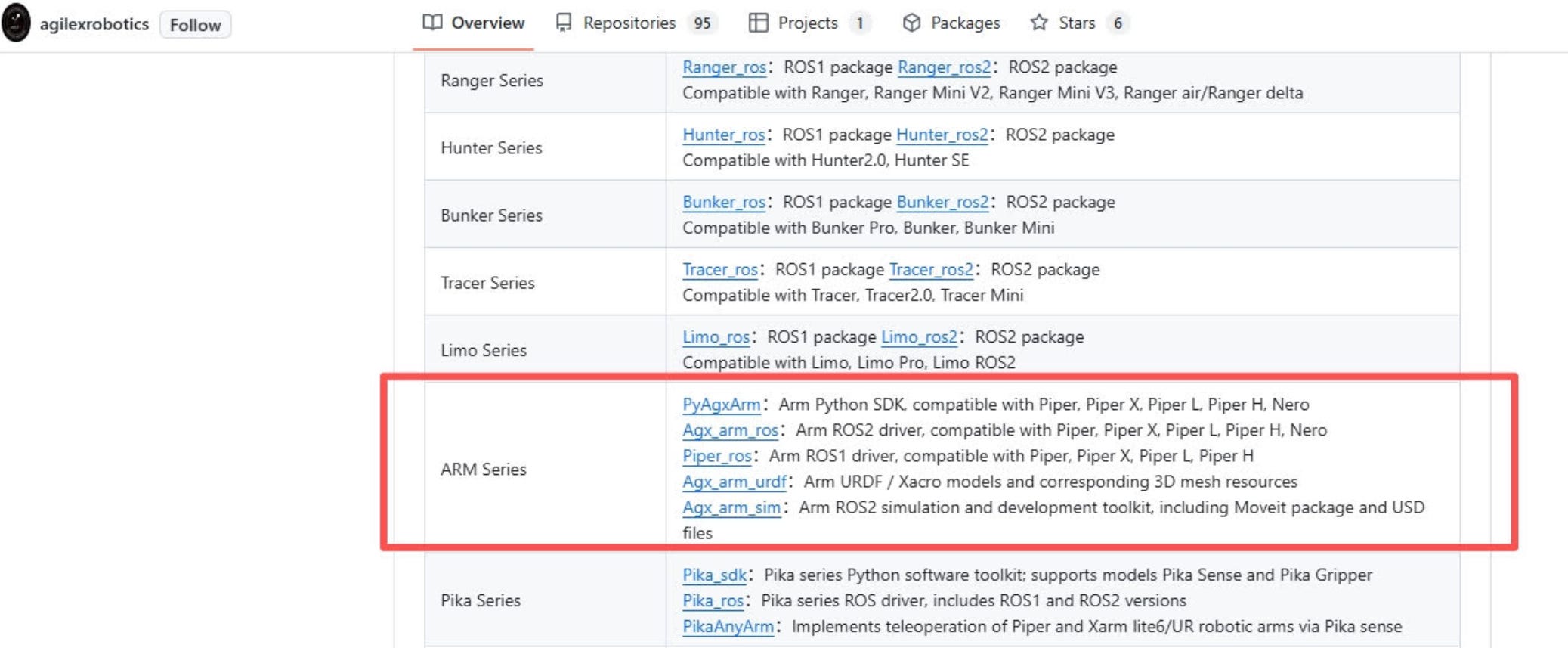This screenshot has width=1568, height=648.
Task: Click the Projects table icon
Action: tap(758, 23)
